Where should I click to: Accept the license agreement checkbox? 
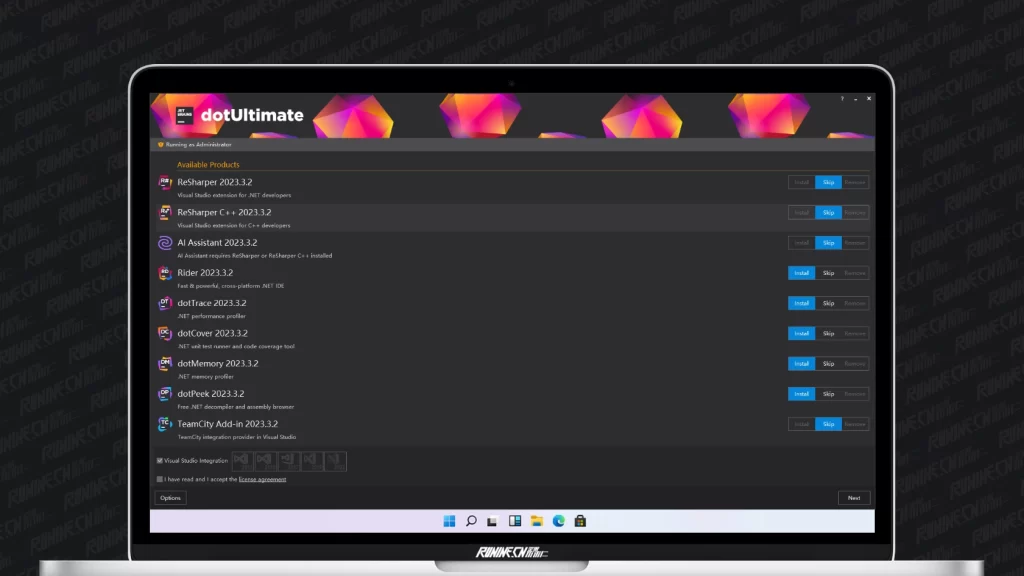pyautogui.click(x=160, y=479)
